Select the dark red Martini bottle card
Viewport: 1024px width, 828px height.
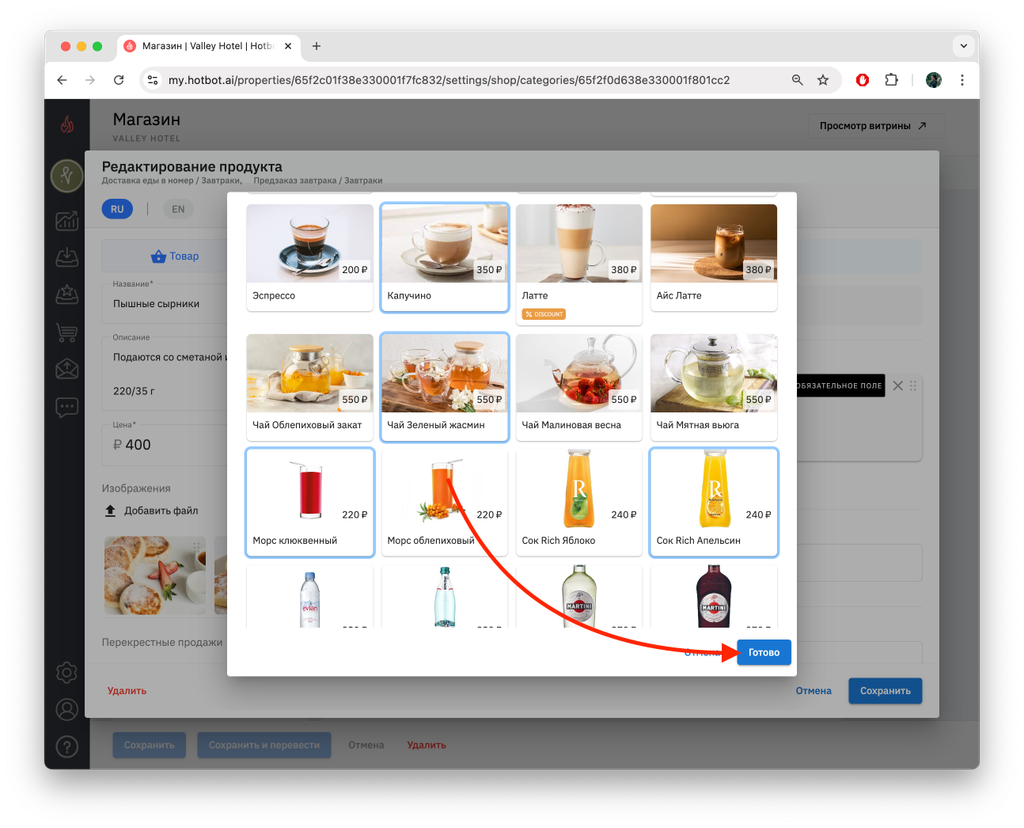click(x=714, y=597)
